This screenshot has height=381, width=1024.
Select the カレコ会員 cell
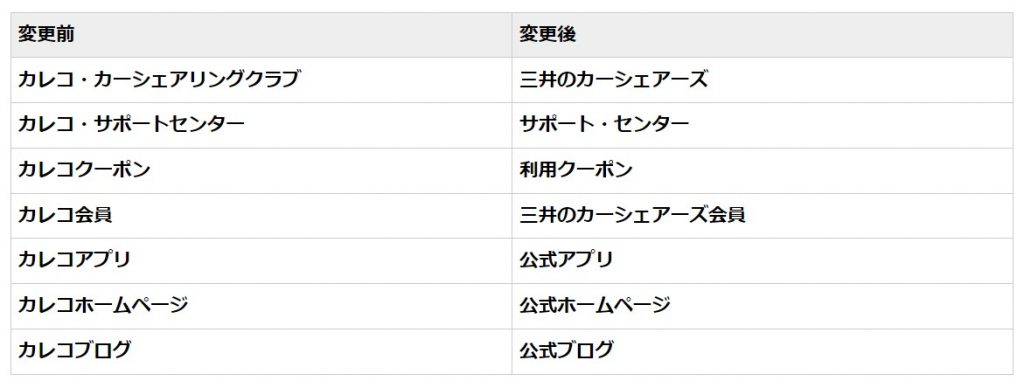click(261, 215)
